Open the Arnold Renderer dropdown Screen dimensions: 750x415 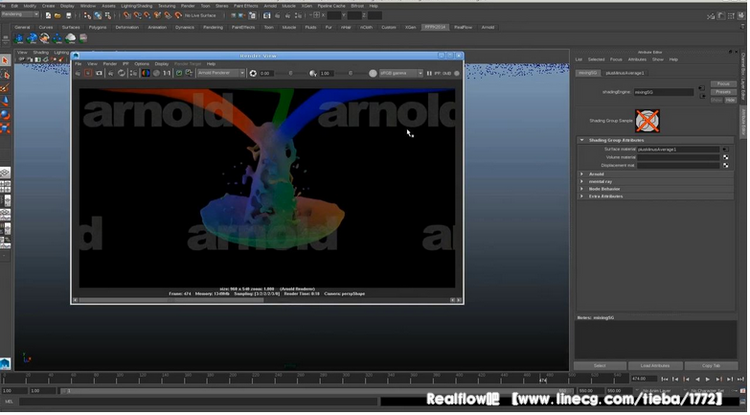221,73
